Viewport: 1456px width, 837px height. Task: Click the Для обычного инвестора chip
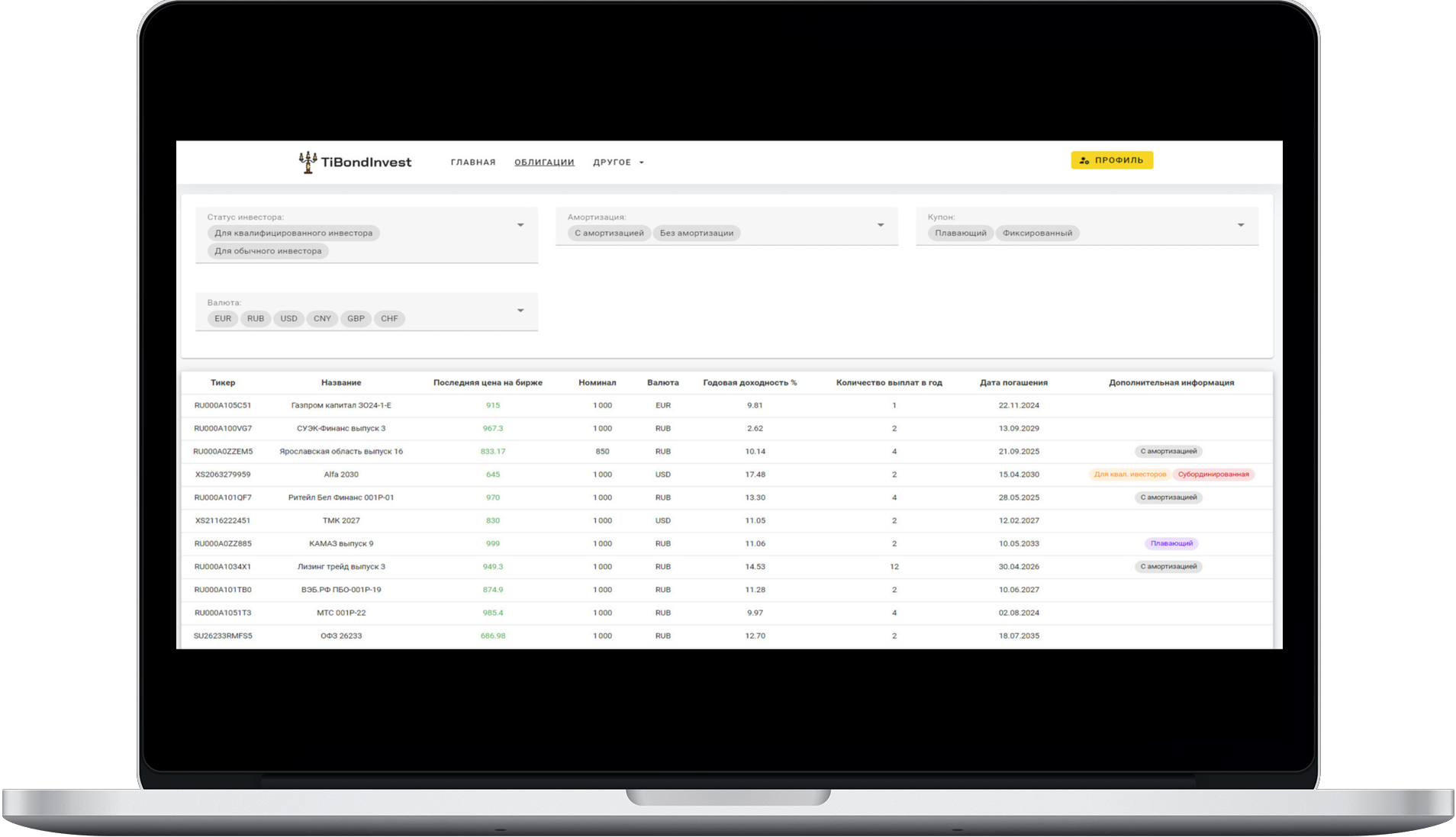coord(268,251)
